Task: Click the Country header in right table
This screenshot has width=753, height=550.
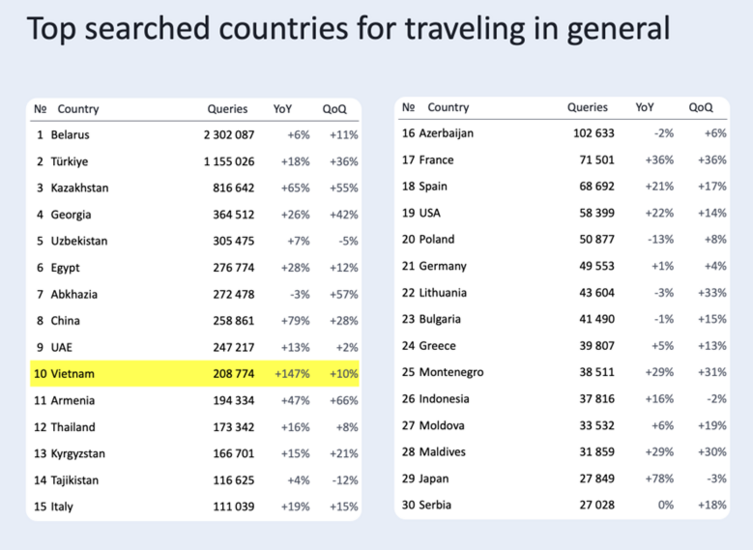Action: (448, 107)
